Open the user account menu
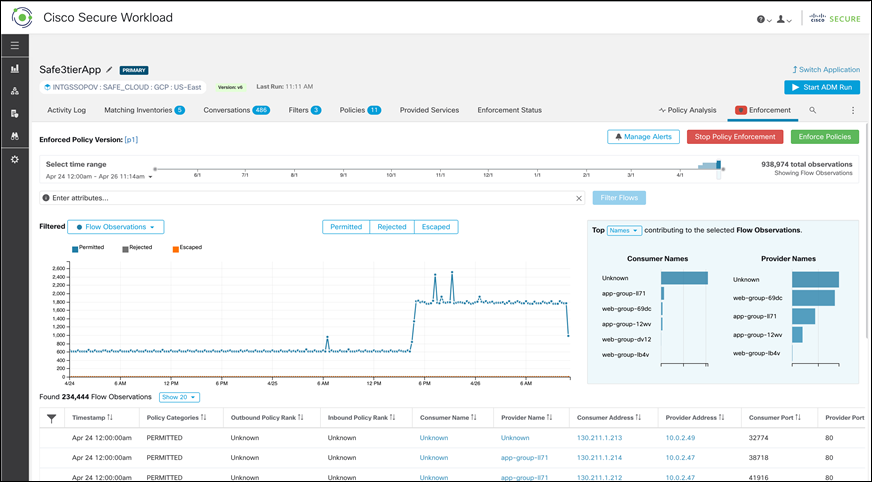This screenshot has height=482, width=872. (x=784, y=19)
